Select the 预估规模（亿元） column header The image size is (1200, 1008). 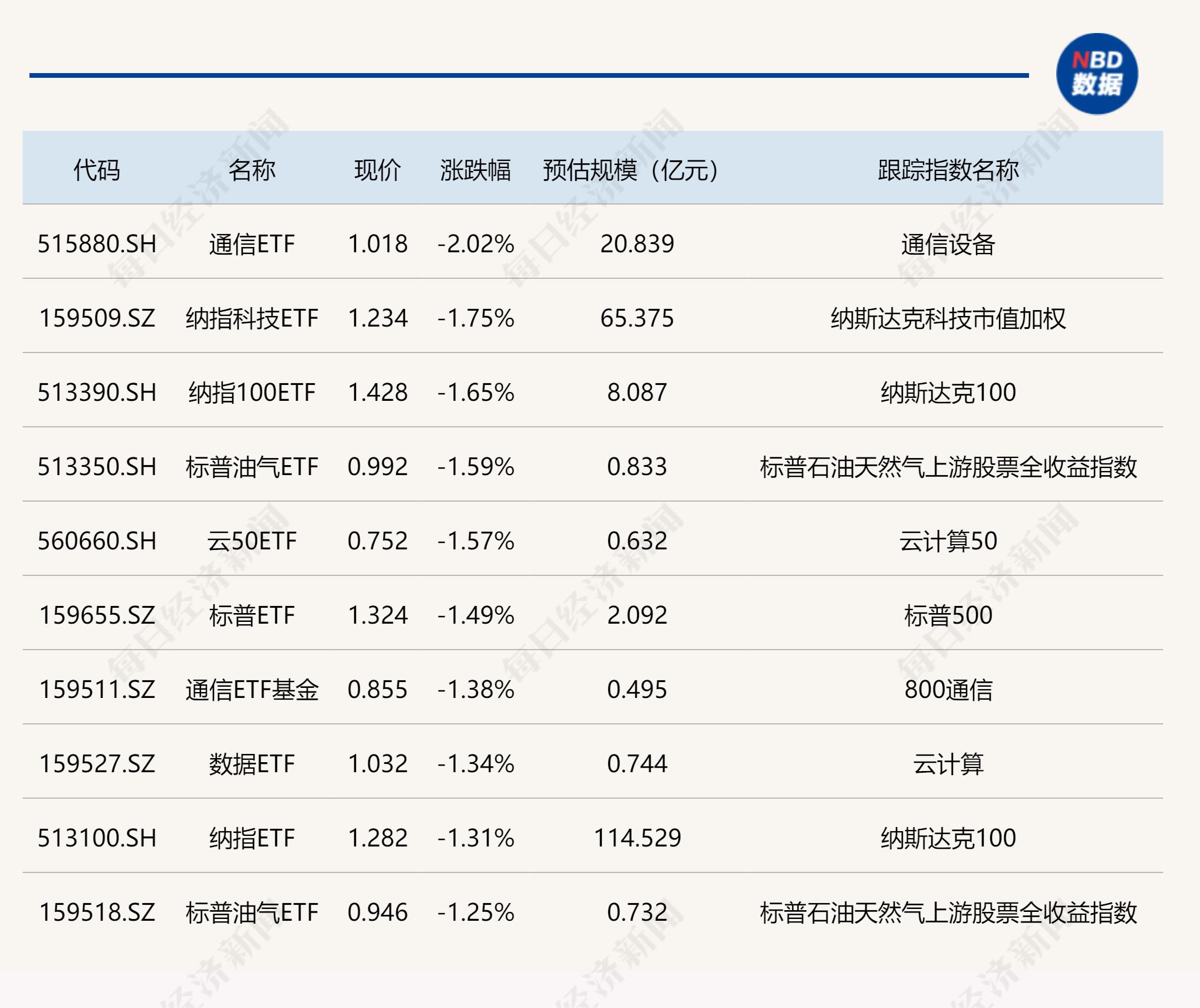click(630, 170)
